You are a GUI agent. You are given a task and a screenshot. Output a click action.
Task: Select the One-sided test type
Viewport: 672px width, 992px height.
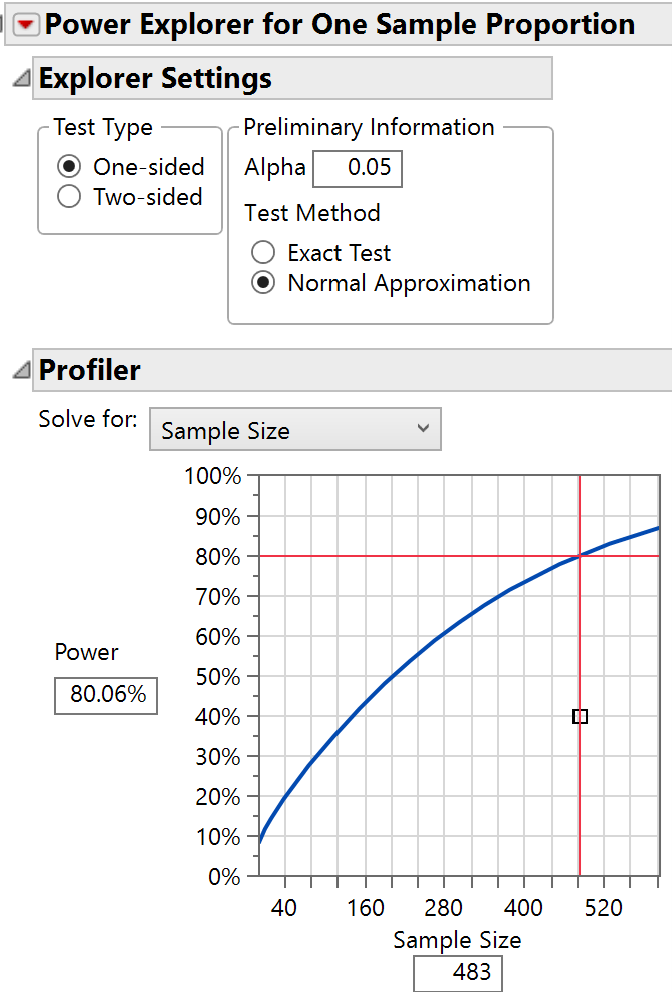[68, 166]
